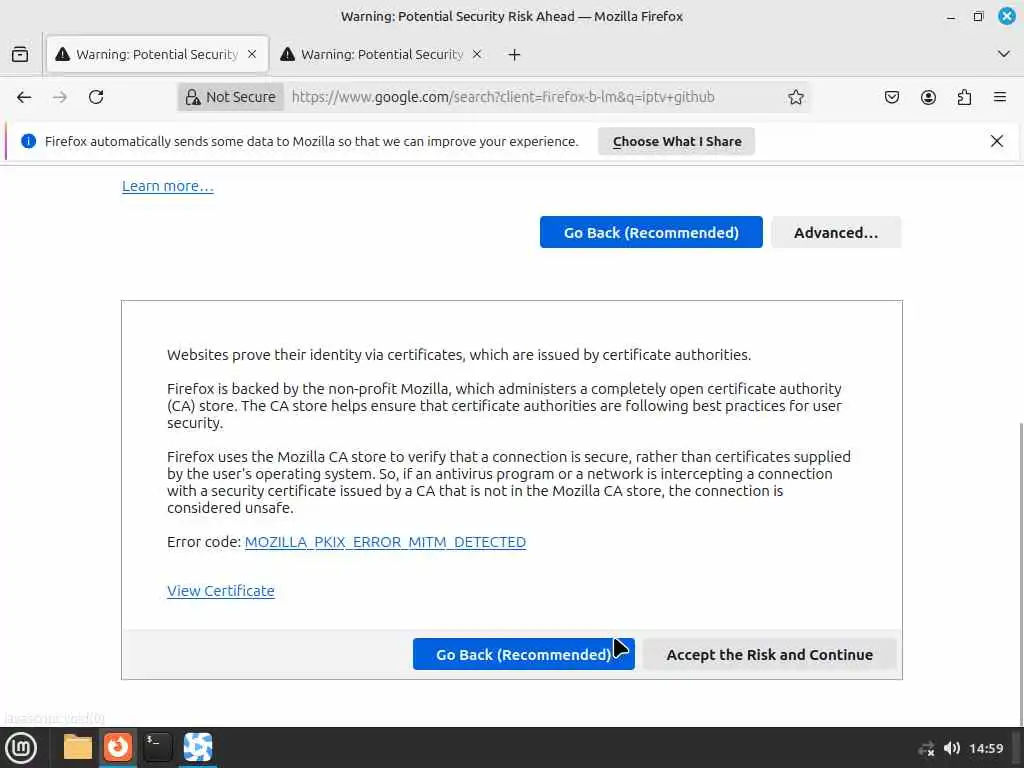Image resolution: width=1024 pixels, height=768 pixels.
Task: Click the blue information icon in notification bar
Action: [28, 141]
